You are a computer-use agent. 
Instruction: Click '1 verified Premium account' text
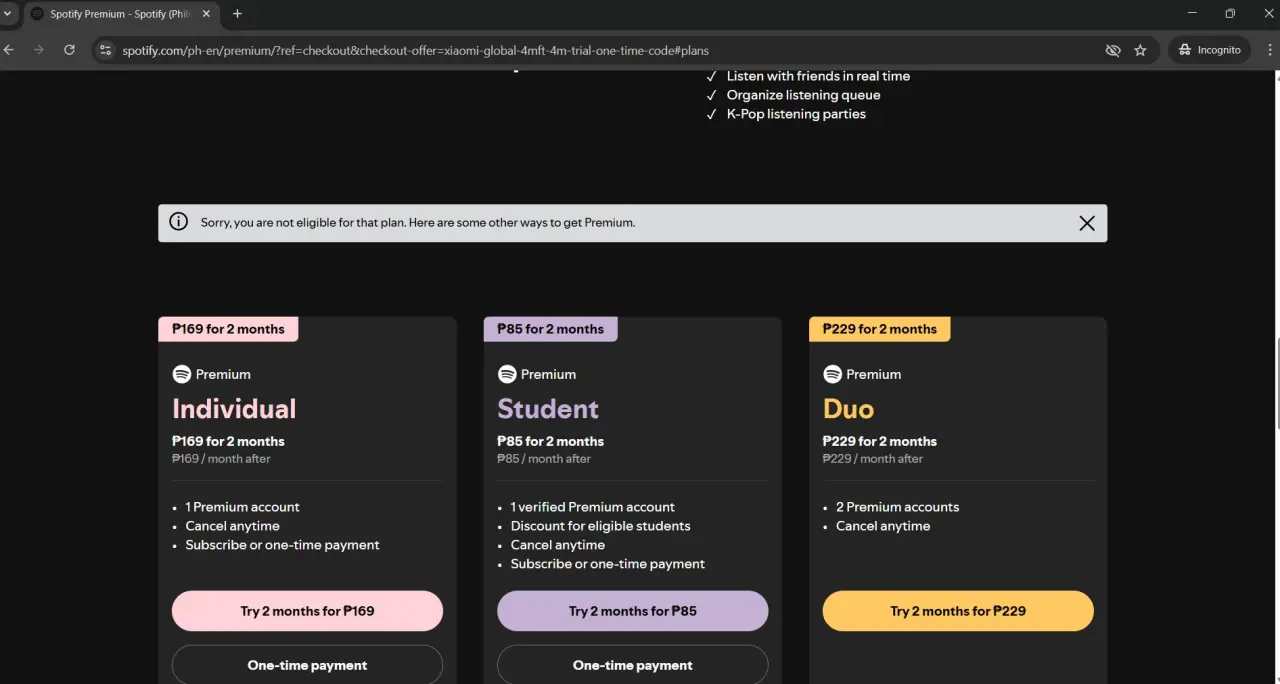[592, 507]
